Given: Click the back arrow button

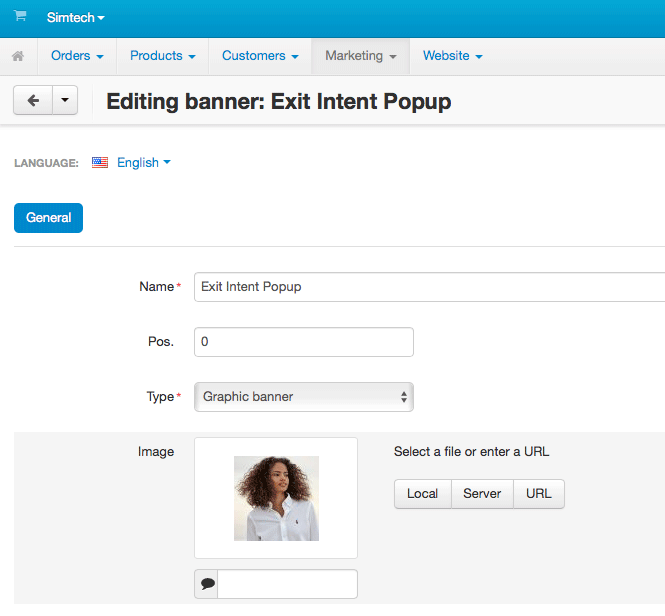Looking at the screenshot, I should [32, 101].
